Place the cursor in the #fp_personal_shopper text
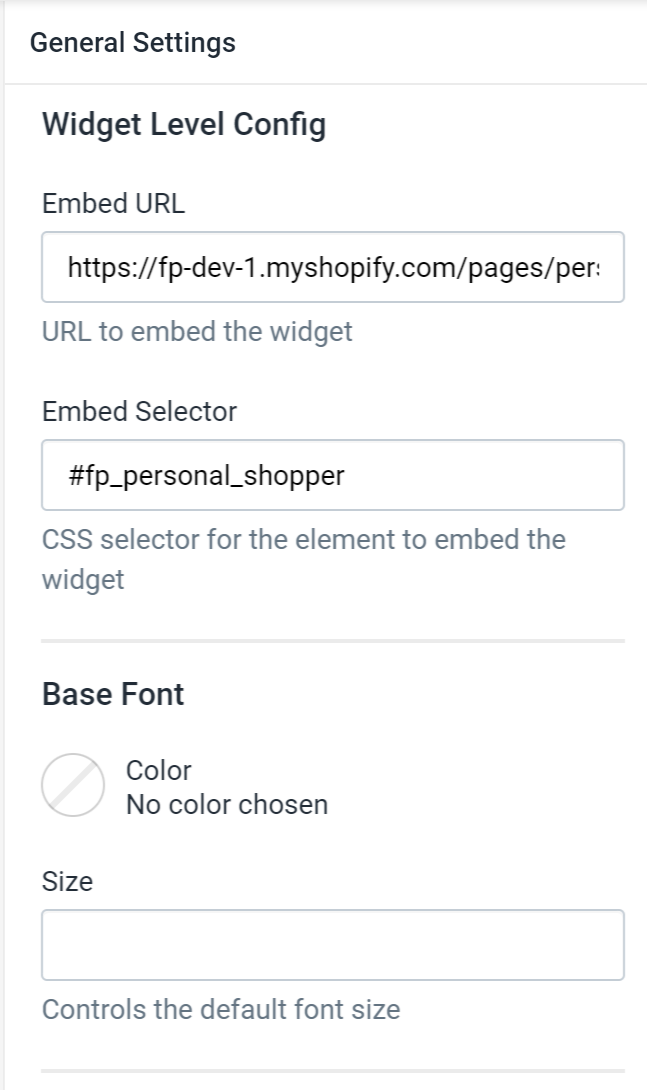 click(x=206, y=476)
